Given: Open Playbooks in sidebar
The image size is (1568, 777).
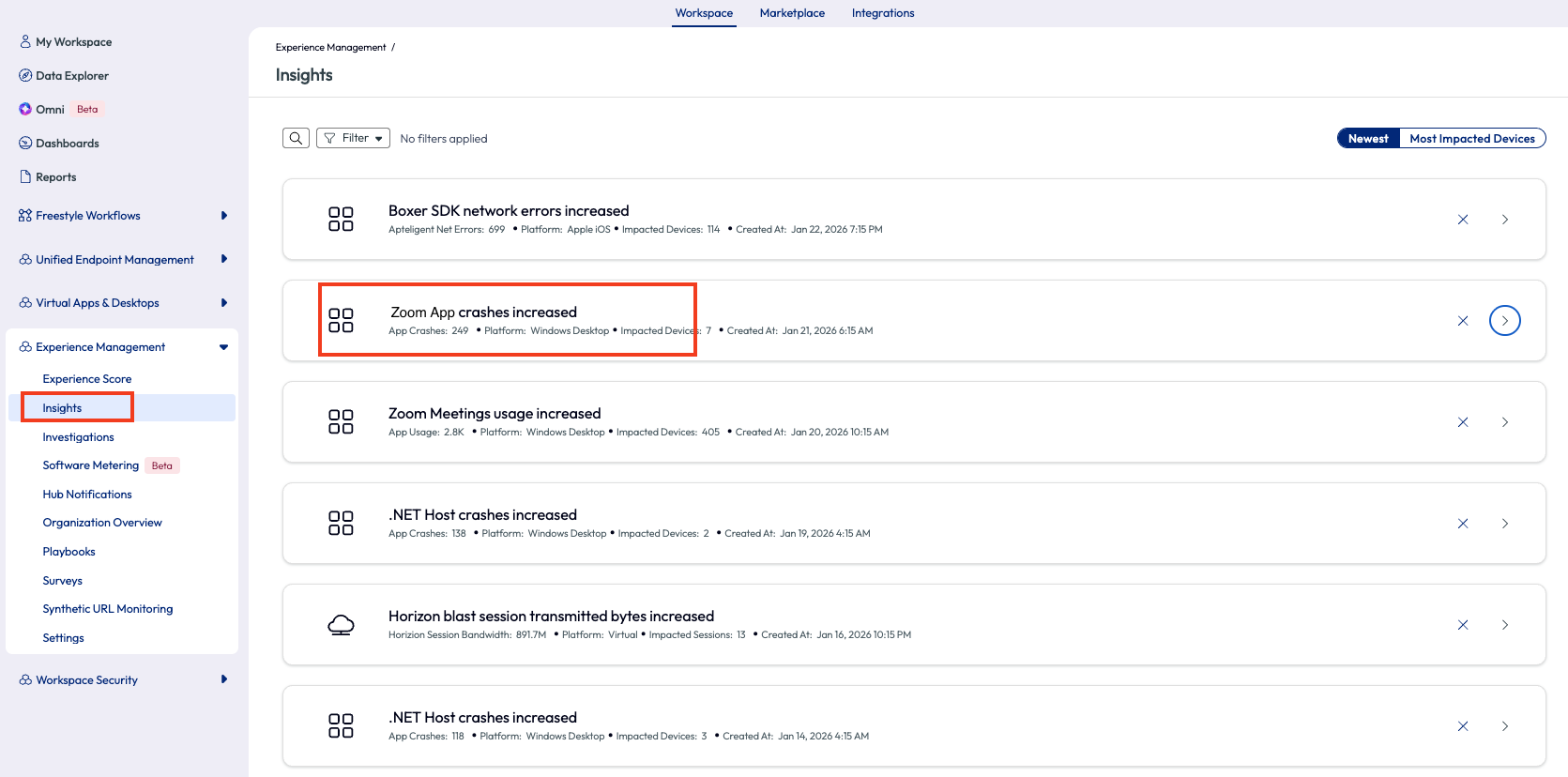Looking at the screenshot, I should pos(69,551).
